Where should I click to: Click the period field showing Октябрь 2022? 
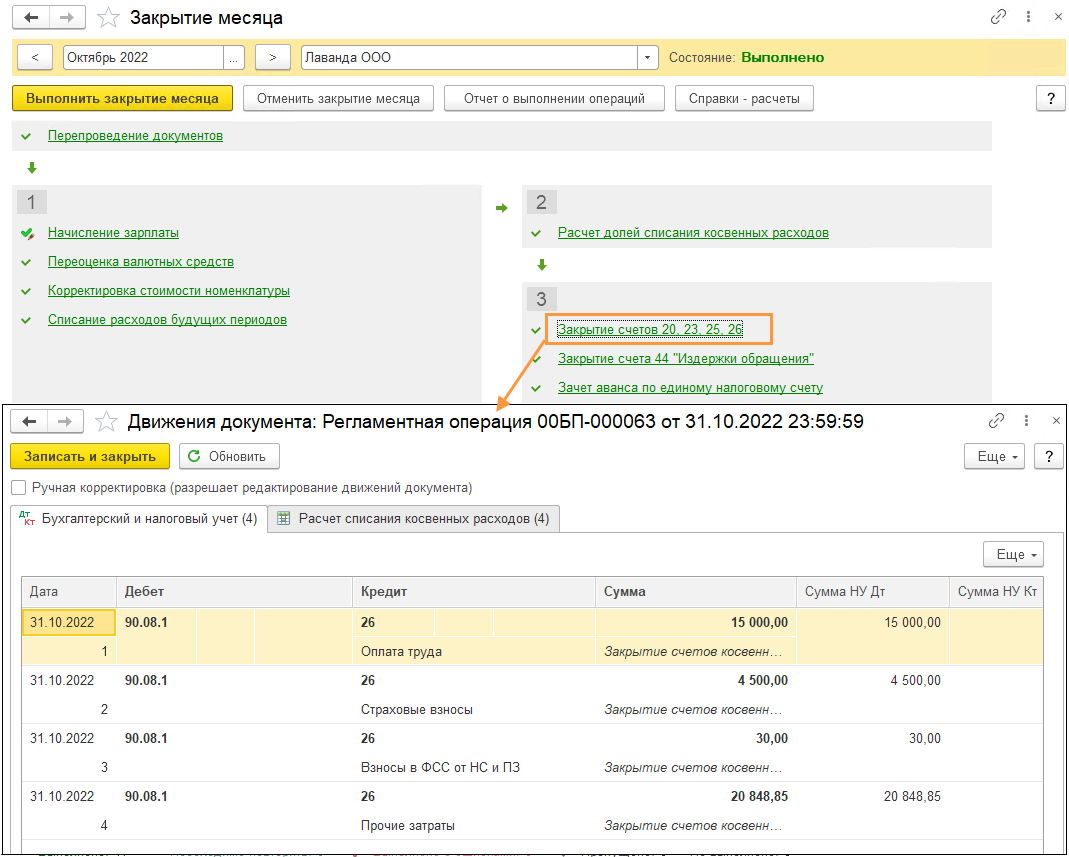click(x=143, y=57)
